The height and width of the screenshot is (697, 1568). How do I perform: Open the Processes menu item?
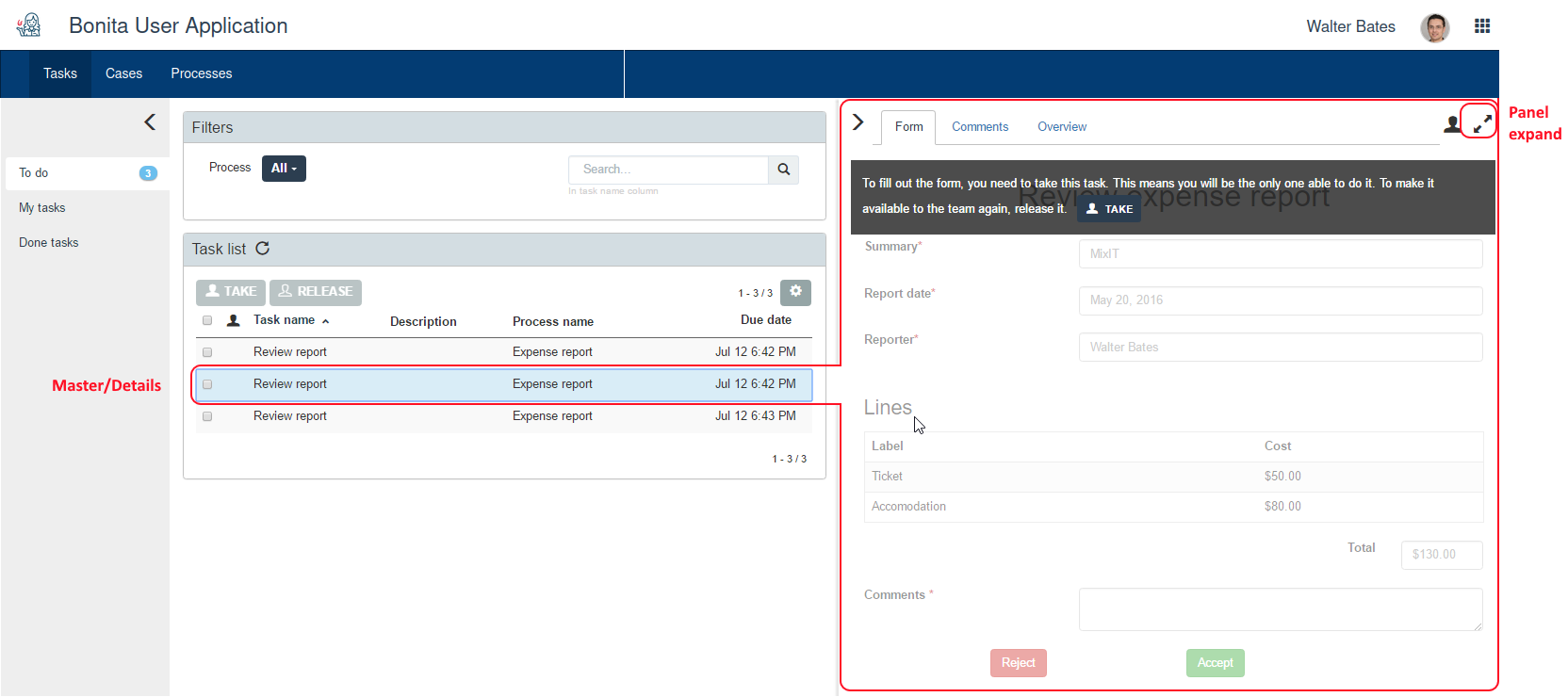pyautogui.click(x=201, y=73)
